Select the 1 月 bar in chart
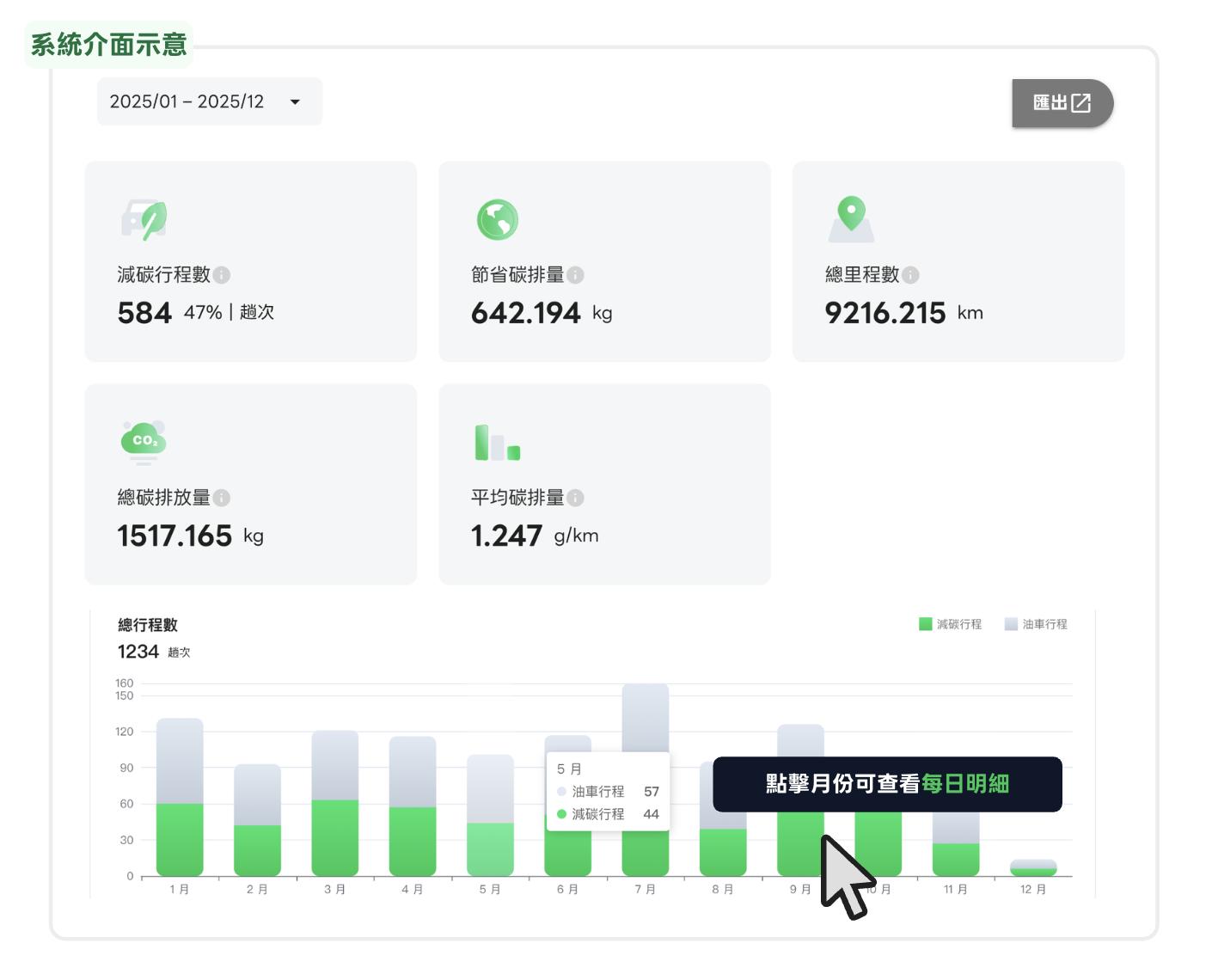The image size is (1212, 980). [x=180, y=799]
